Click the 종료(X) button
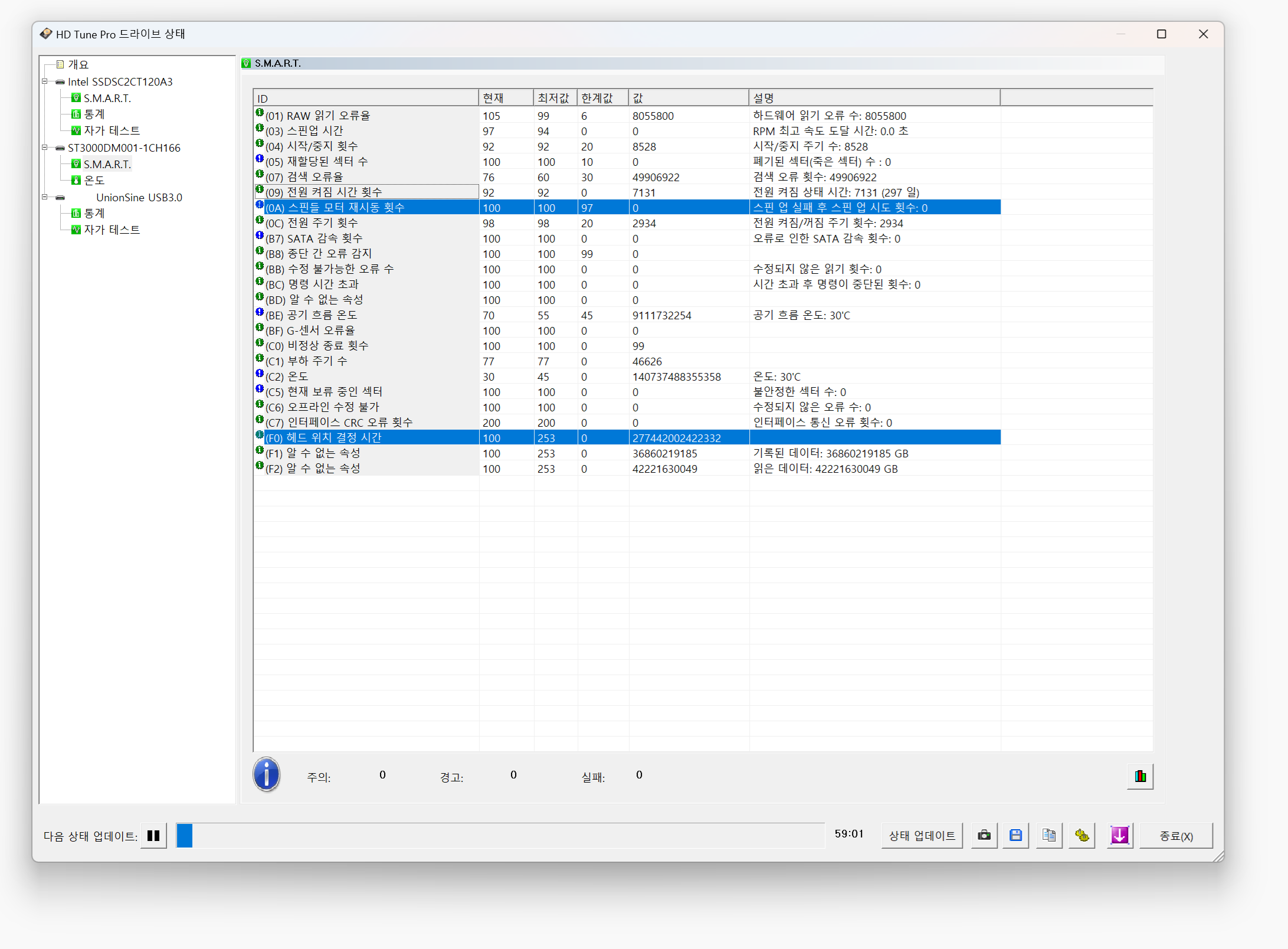The height and width of the screenshot is (949, 1288). coord(1176,836)
